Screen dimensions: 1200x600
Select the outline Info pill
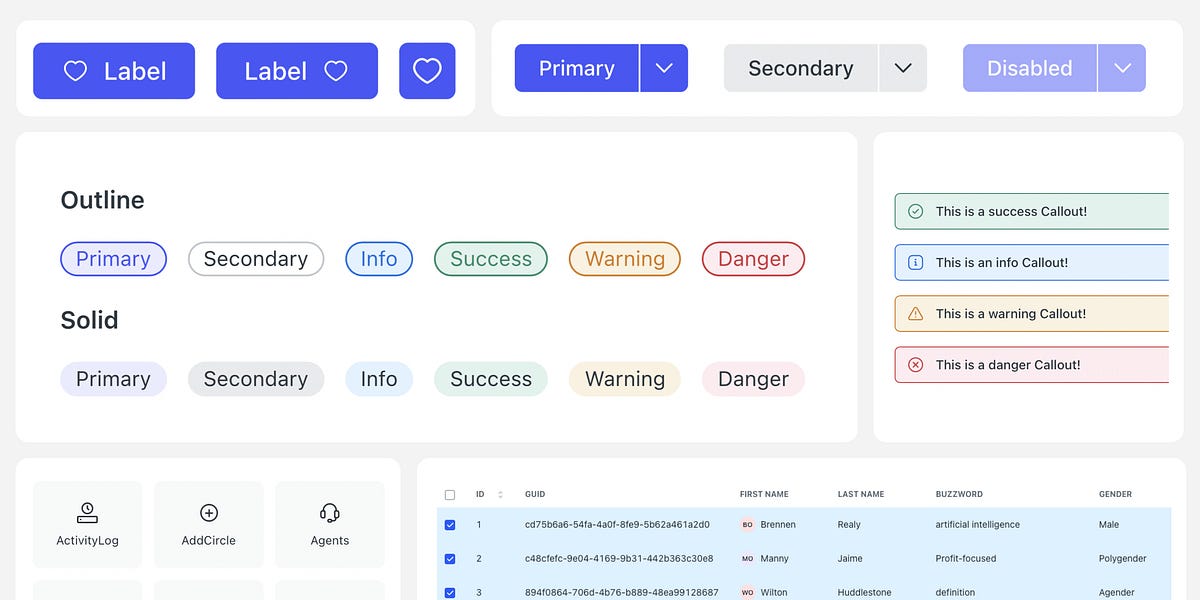(x=379, y=259)
